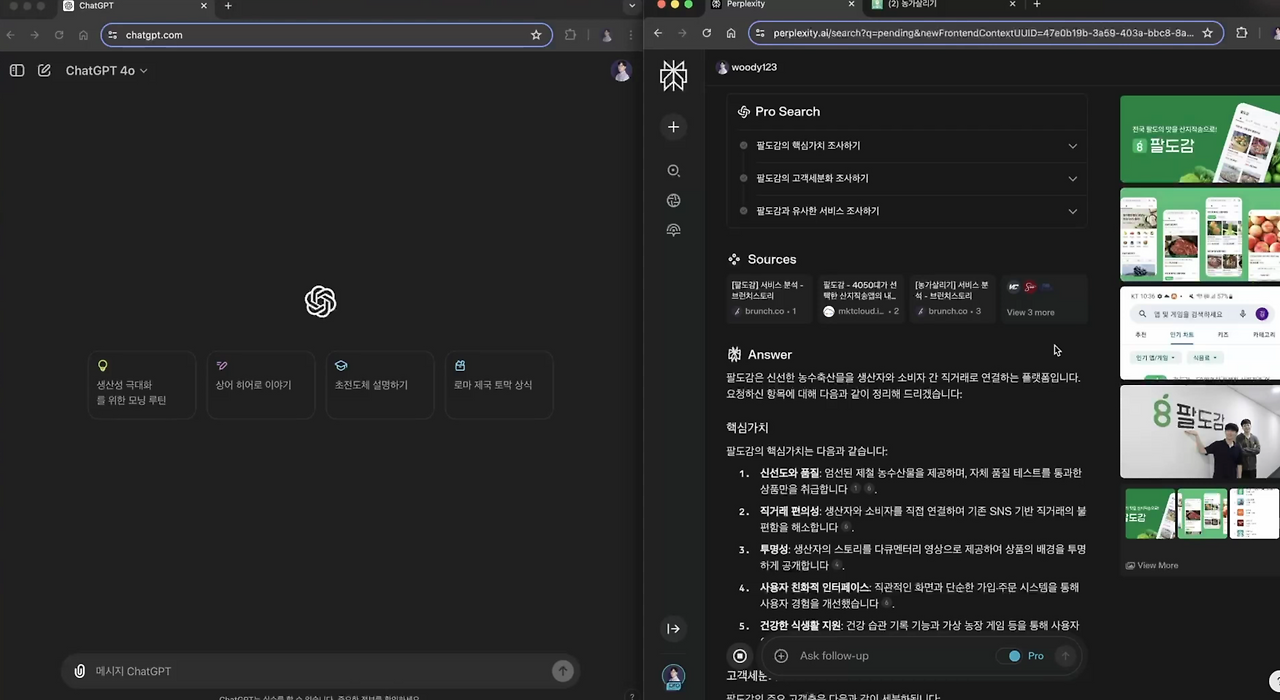Focus the 메시지 ChatGPT input field
The width and height of the screenshot is (1280, 700).
pyautogui.click(x=318, y=671)
